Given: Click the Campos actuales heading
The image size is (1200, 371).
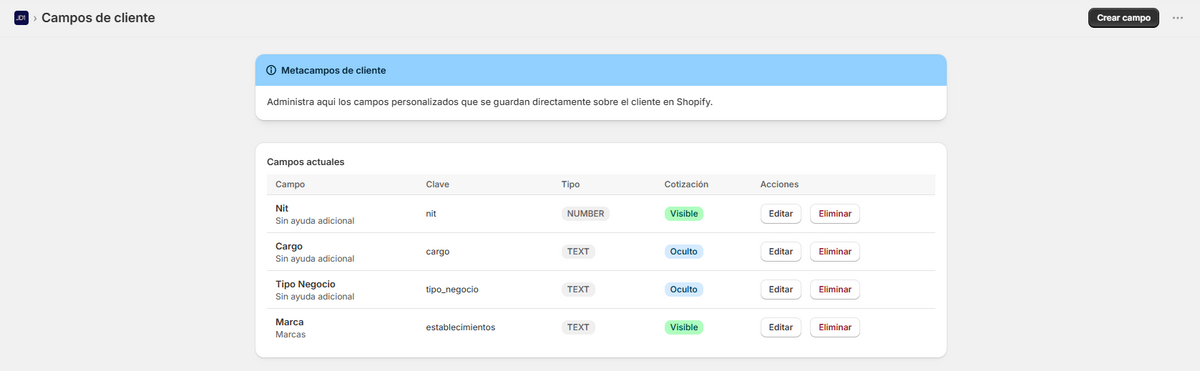Looking at the screenshot, I should tap(306, 162).
